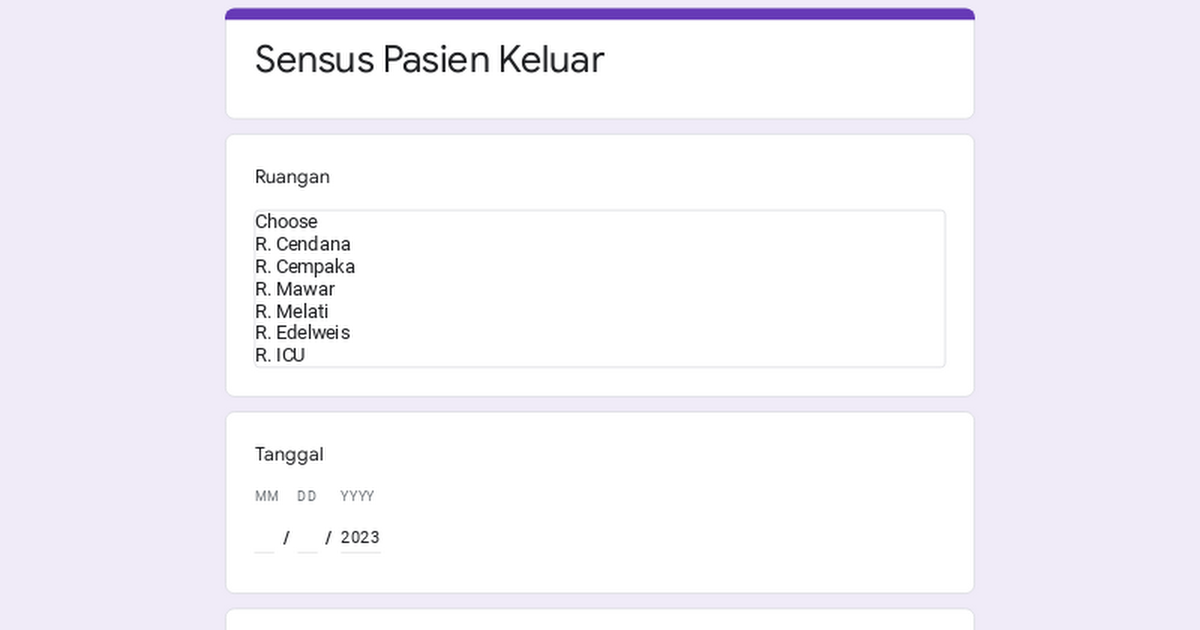1200x630 pixels.
Task: Choose R. Cempaka room option
Action: pos(305,267)
